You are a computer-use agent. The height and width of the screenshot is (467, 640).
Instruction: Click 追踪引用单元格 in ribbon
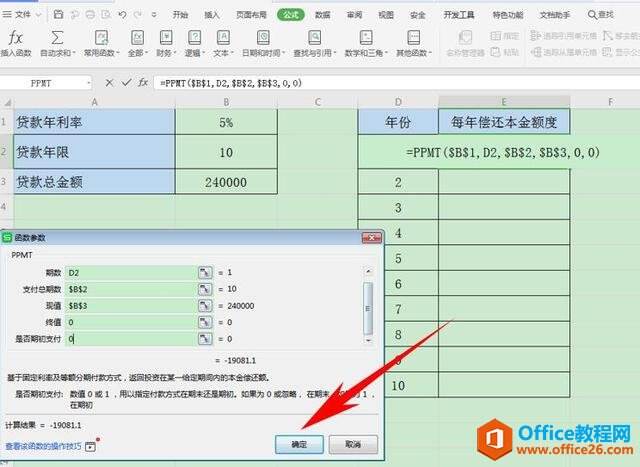point(563,36)
